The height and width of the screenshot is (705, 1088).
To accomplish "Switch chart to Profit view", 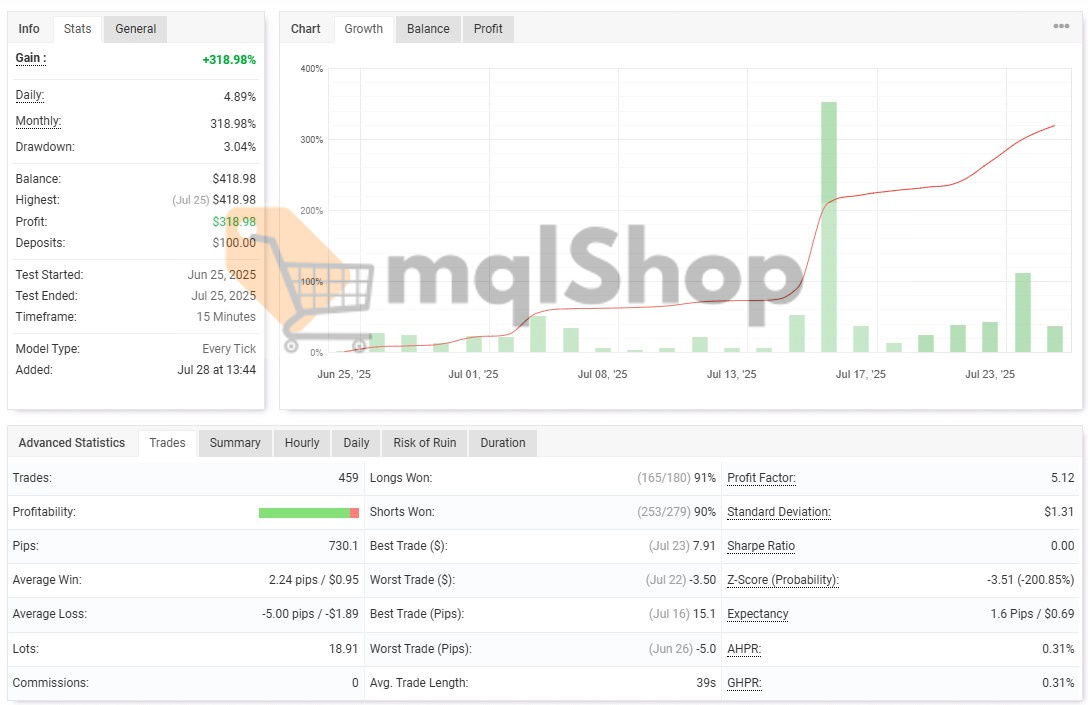I will (x=488, y=29).
